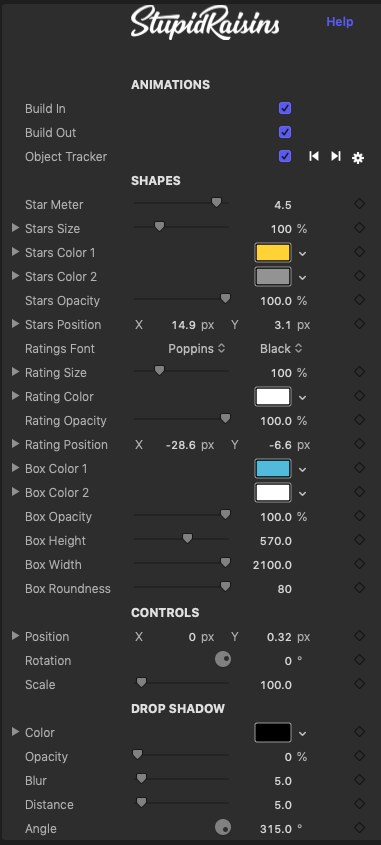Click the Star Meter keyframe diamond

[359, 204]
